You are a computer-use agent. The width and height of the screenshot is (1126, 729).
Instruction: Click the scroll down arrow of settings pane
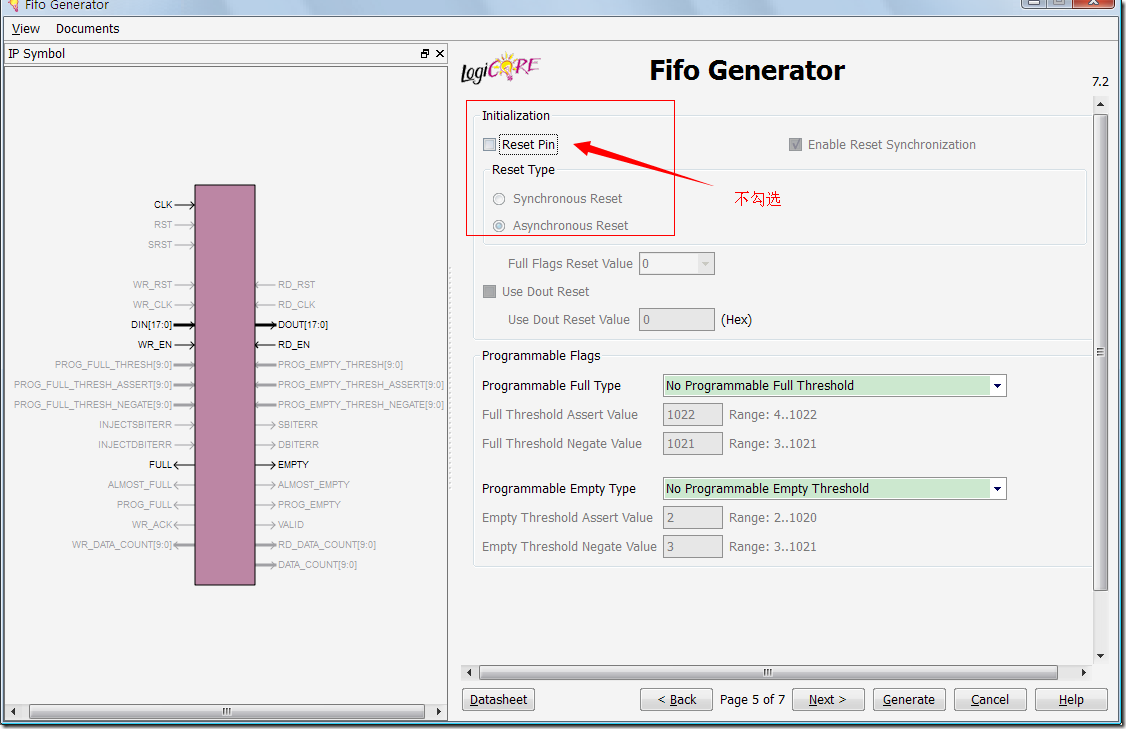pos(1100,656)
